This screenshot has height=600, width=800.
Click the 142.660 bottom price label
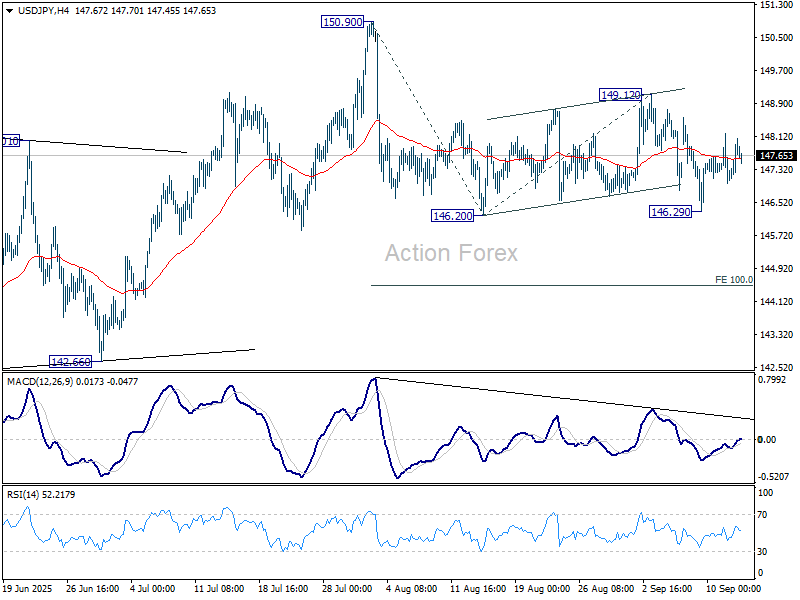(x=68, y=357)
